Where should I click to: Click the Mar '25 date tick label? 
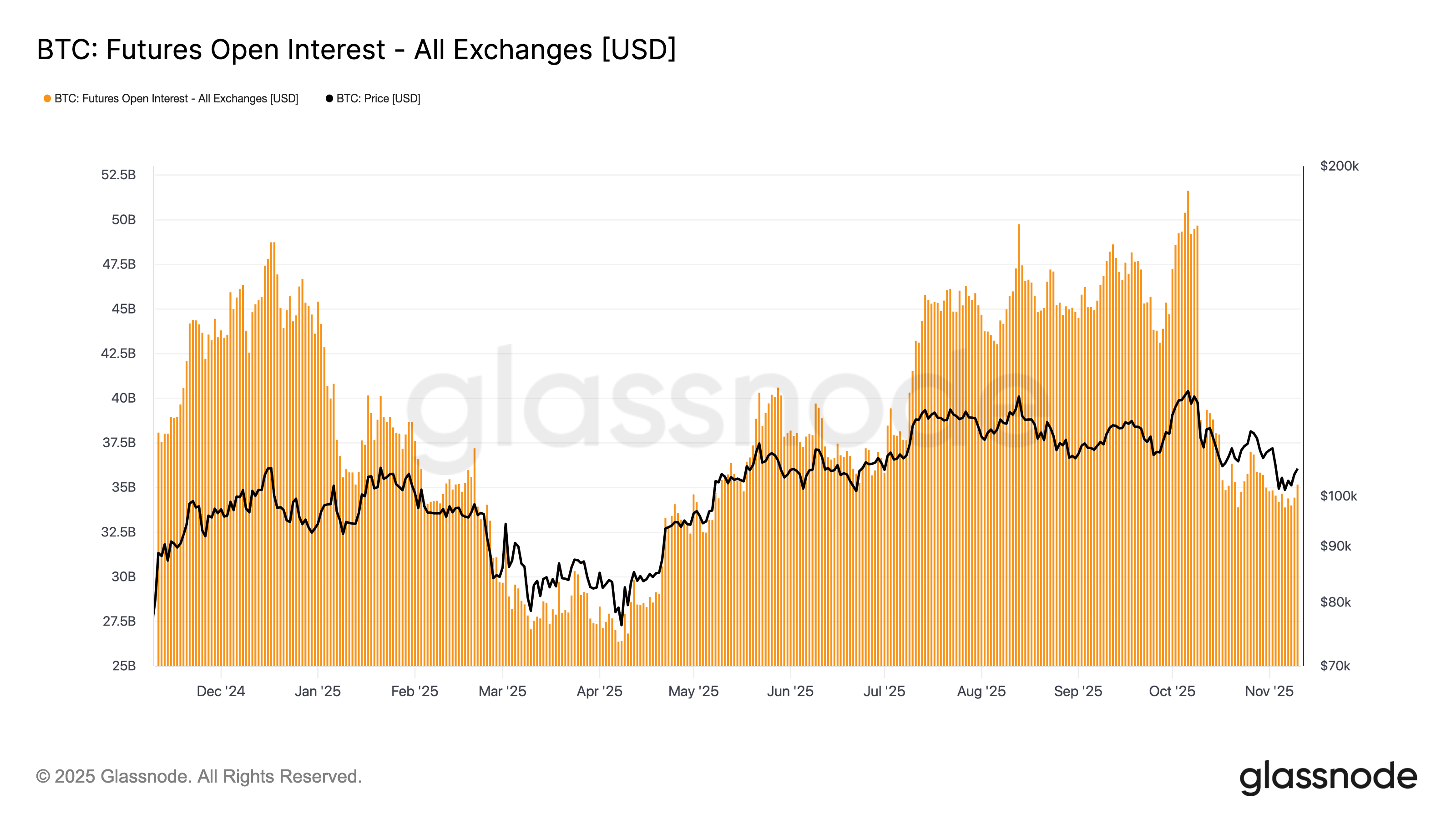click(x=502, y=691)
